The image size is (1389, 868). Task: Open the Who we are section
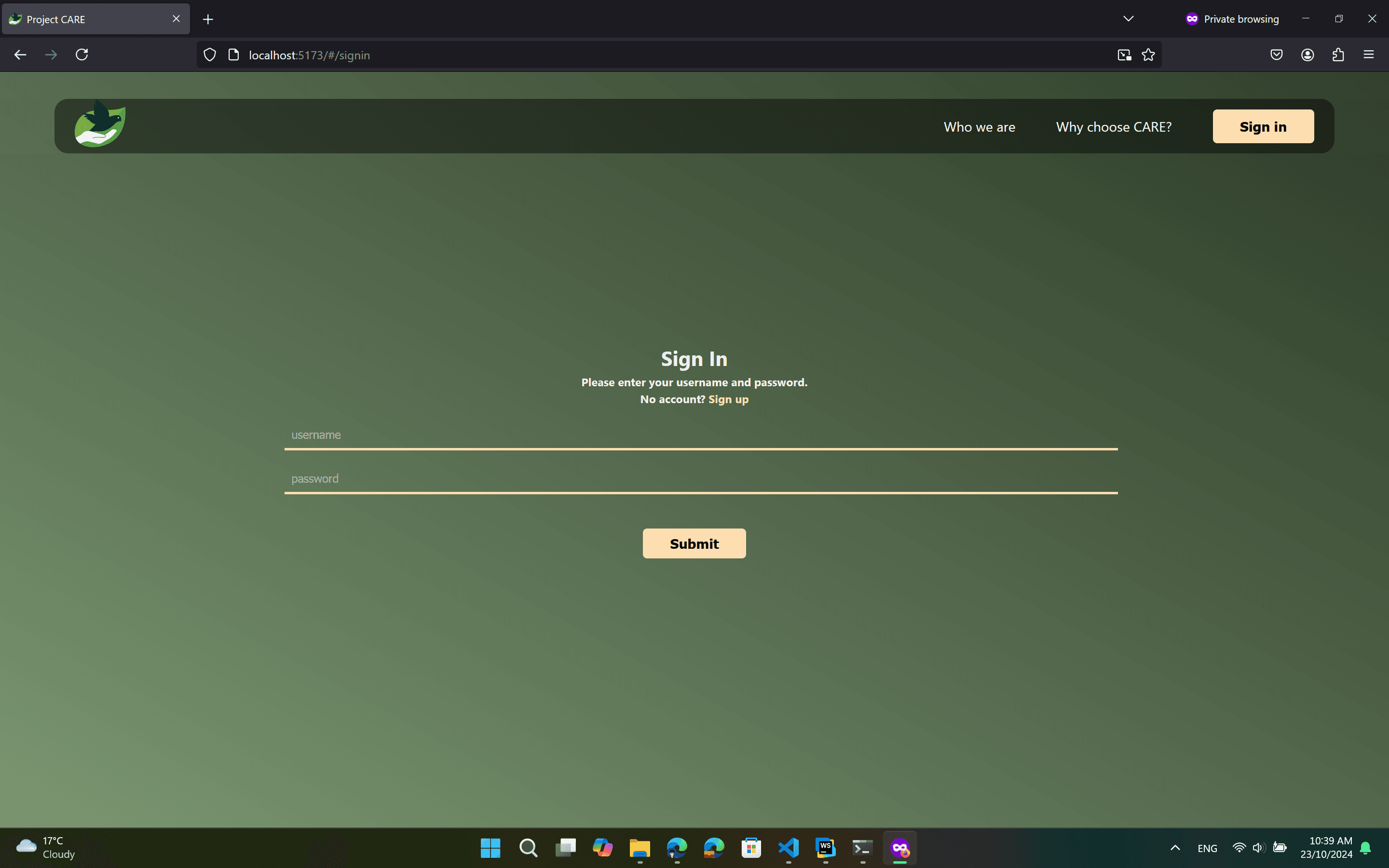979,127
